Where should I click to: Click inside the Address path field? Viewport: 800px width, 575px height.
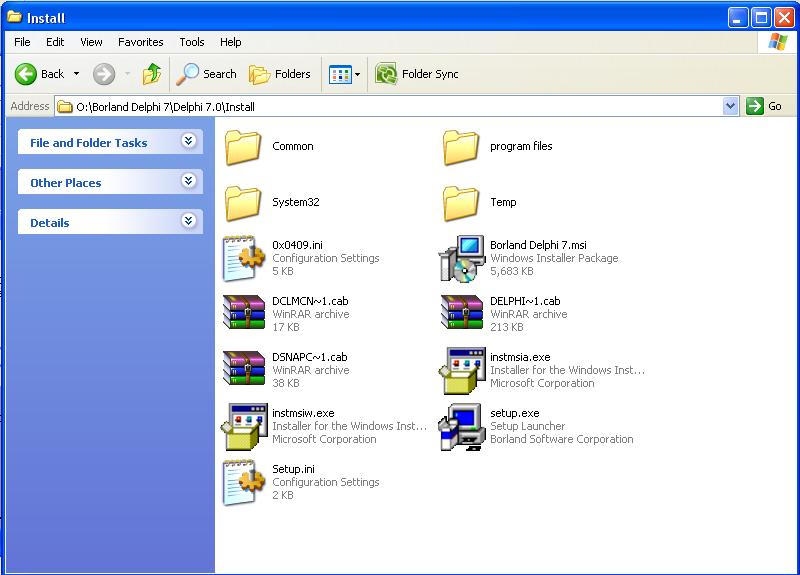tap(400, 106)
